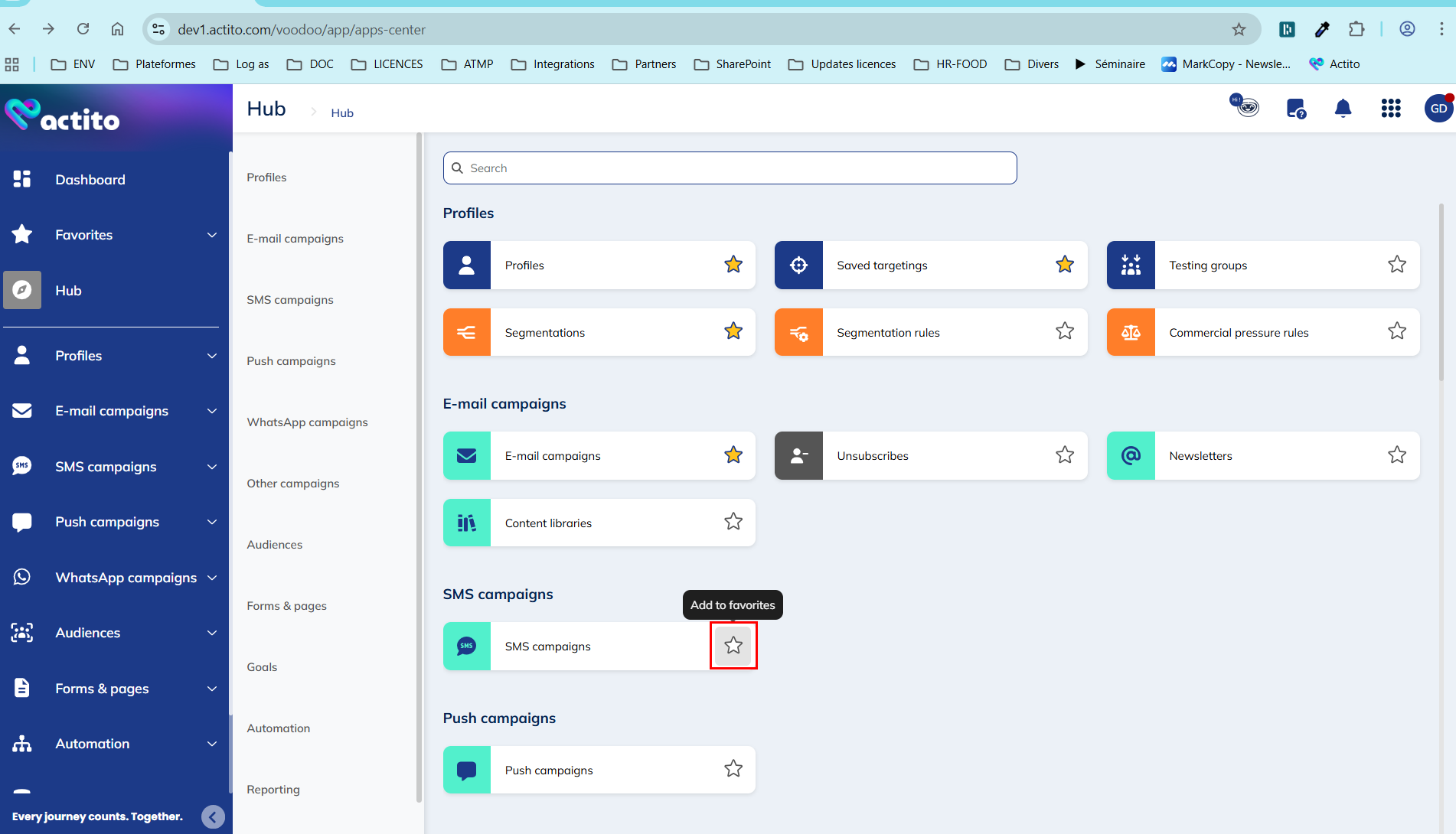Jump to WhatsApp campaigns category
The width and height of the screenshot is (1456, 834).
(x=307, y=422)
